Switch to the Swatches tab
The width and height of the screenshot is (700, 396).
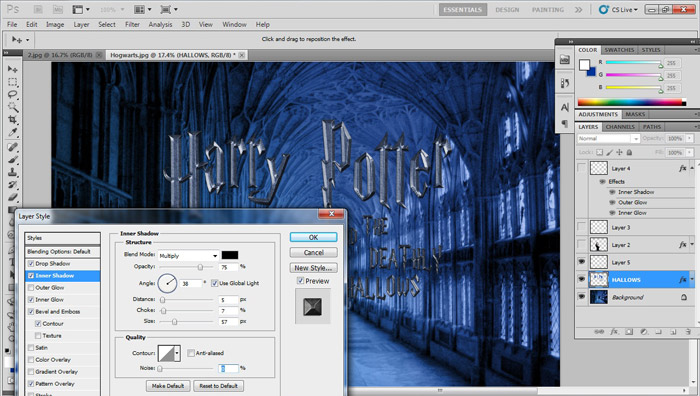tap(619, 50)
